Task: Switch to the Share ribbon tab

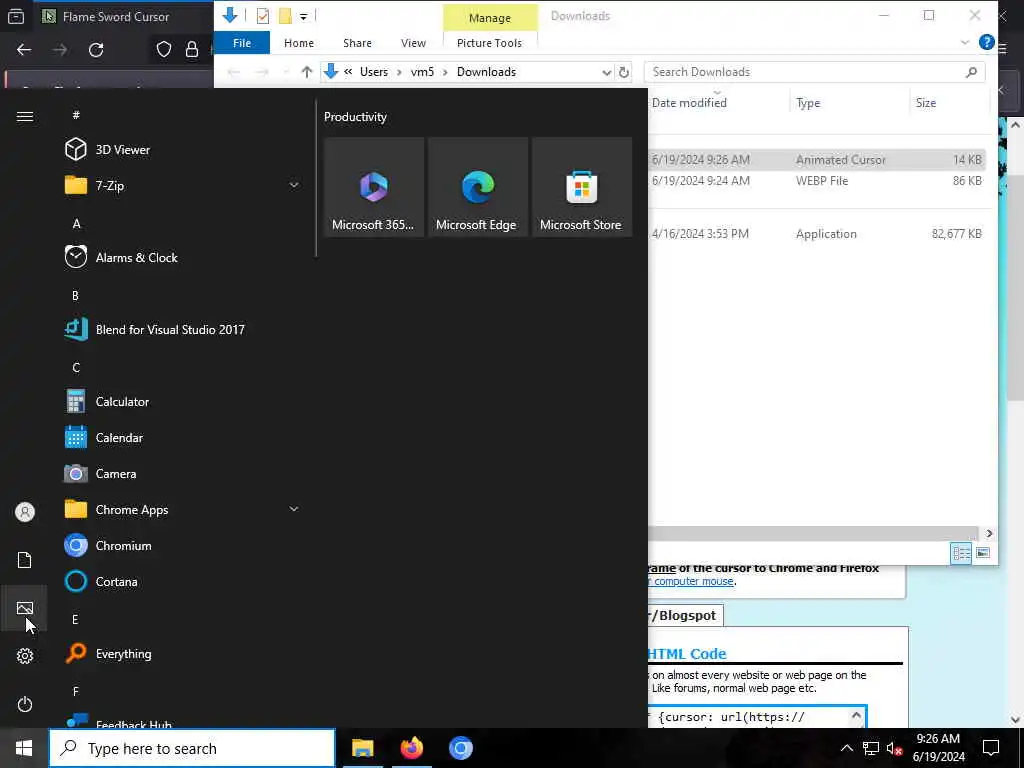Action: (357, 43)
